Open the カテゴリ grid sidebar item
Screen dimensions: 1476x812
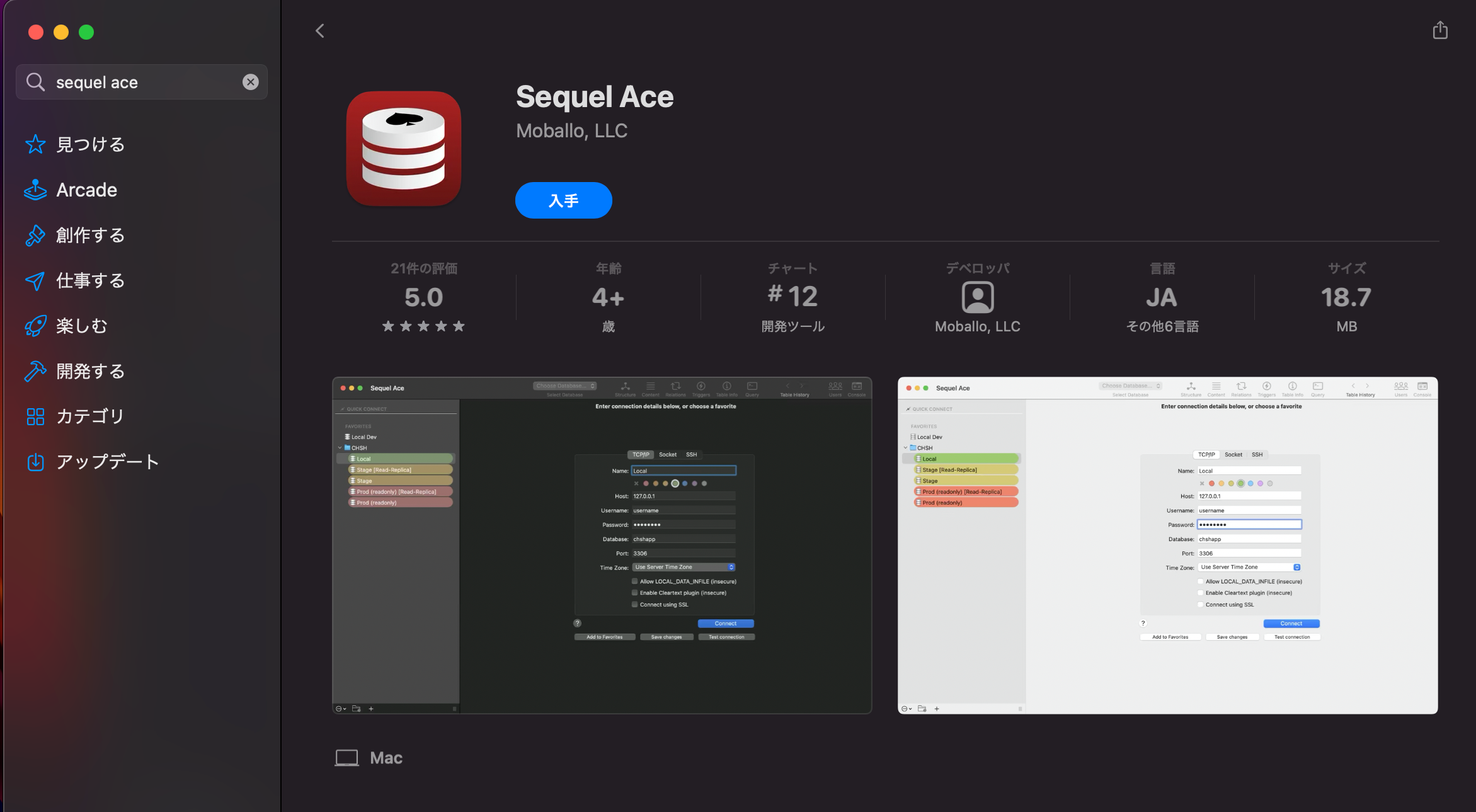tap(90, 416)
